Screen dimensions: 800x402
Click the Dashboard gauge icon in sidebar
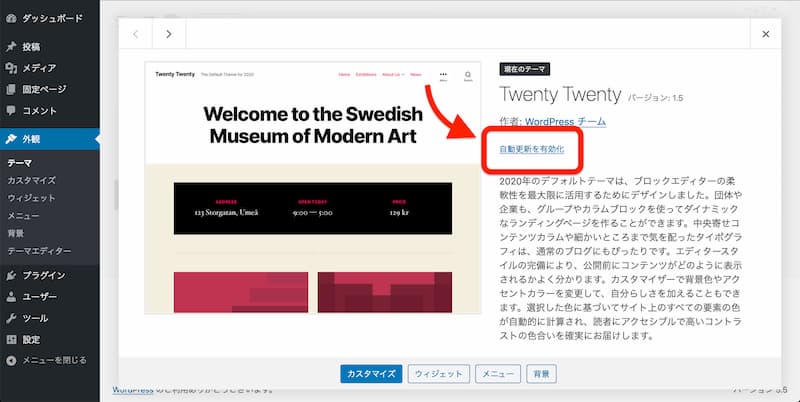click(11, 18)
